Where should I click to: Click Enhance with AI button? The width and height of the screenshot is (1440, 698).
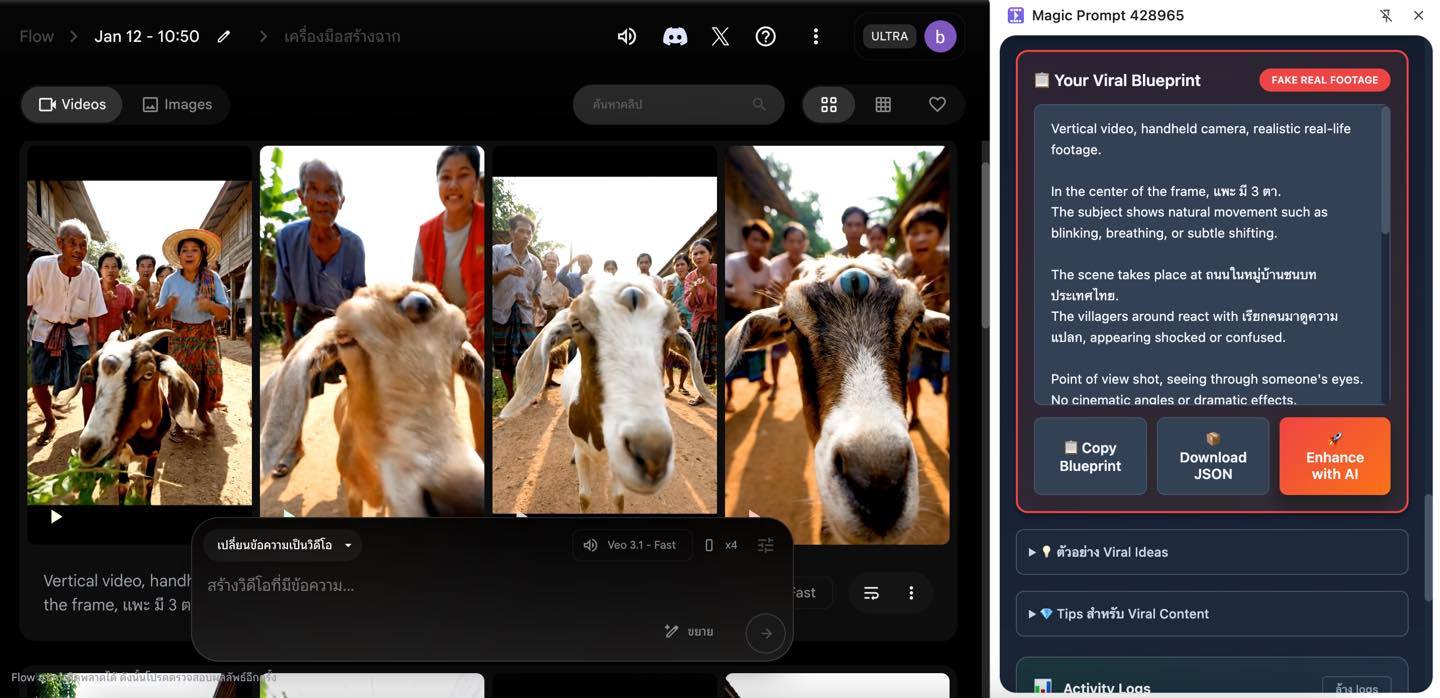[x=1335, y=456]
